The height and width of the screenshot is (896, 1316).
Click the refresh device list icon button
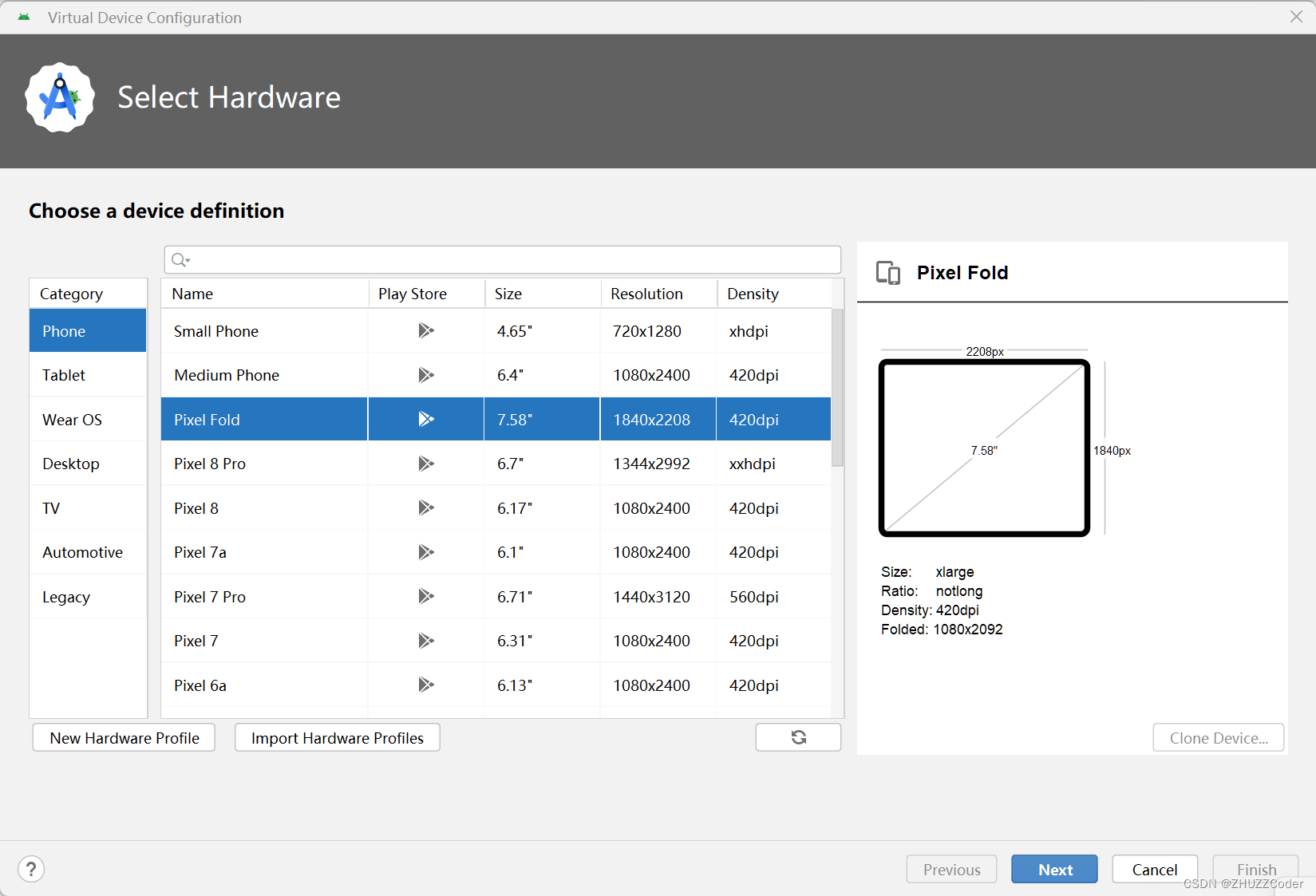click(798, 737)
